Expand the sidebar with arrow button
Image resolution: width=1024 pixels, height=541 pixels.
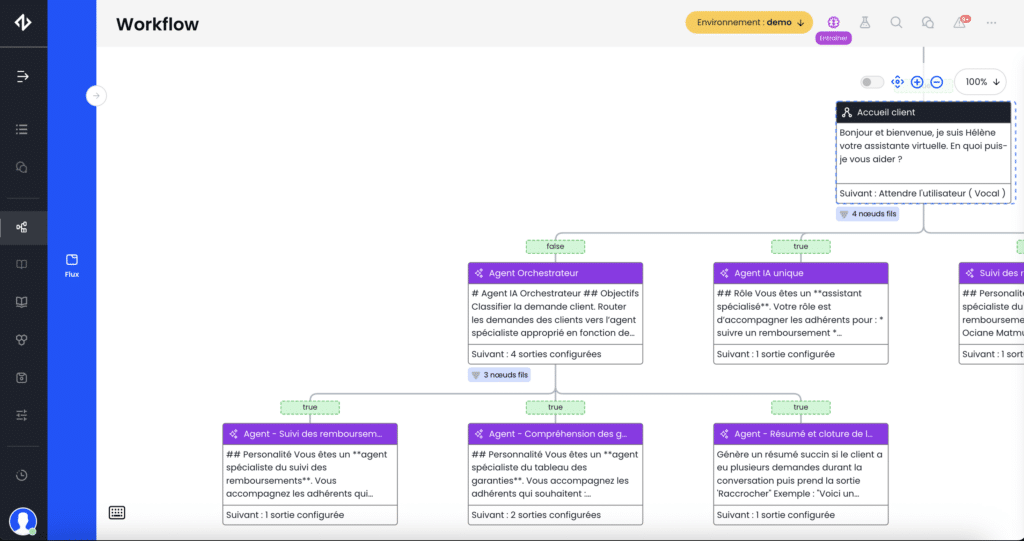[95, 96]
